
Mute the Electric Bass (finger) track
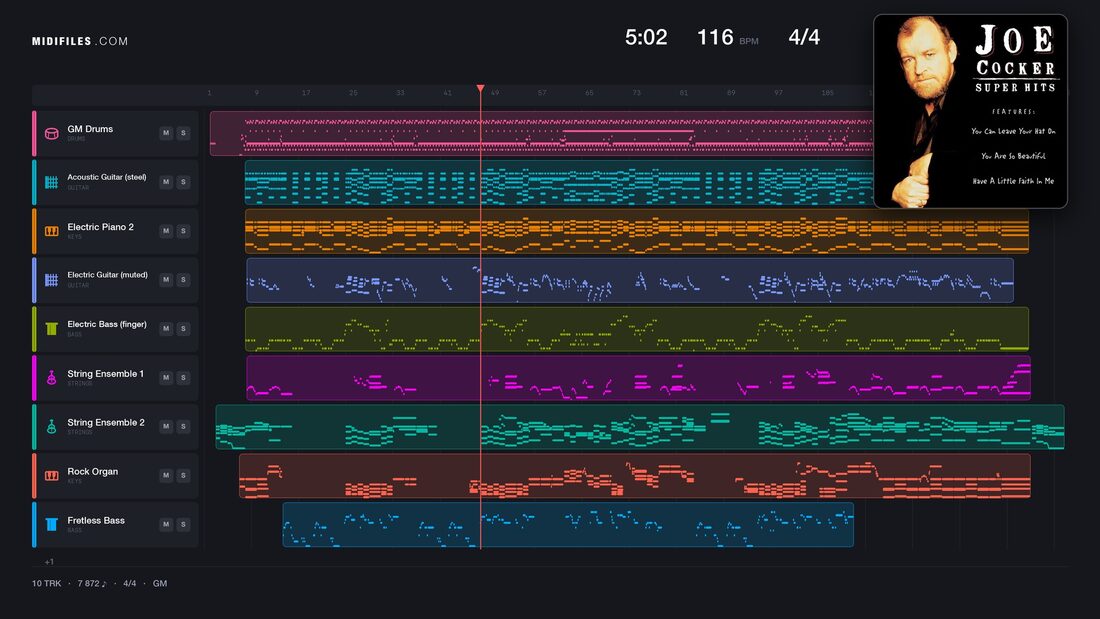166,328
